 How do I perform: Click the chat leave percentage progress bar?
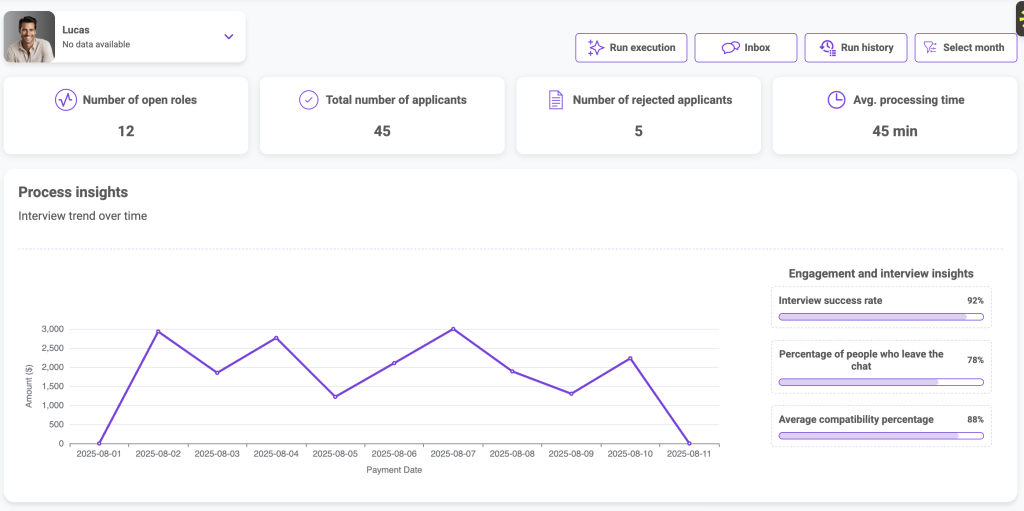(x=880, y=382)
